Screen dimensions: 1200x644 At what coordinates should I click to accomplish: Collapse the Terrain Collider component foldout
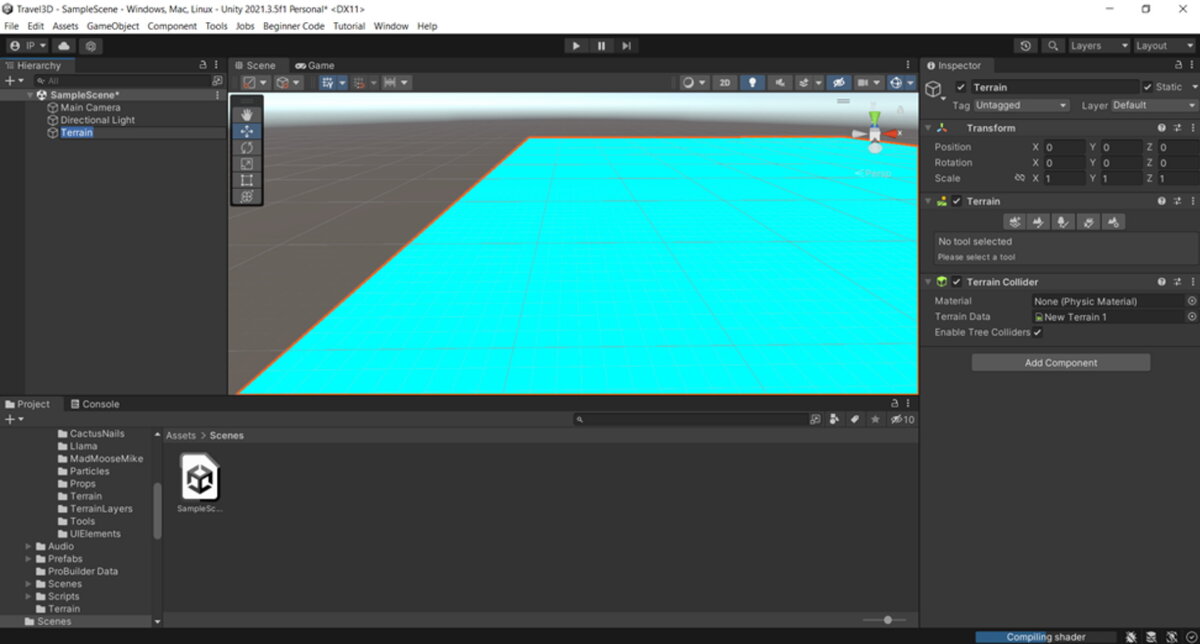(928, 282)
